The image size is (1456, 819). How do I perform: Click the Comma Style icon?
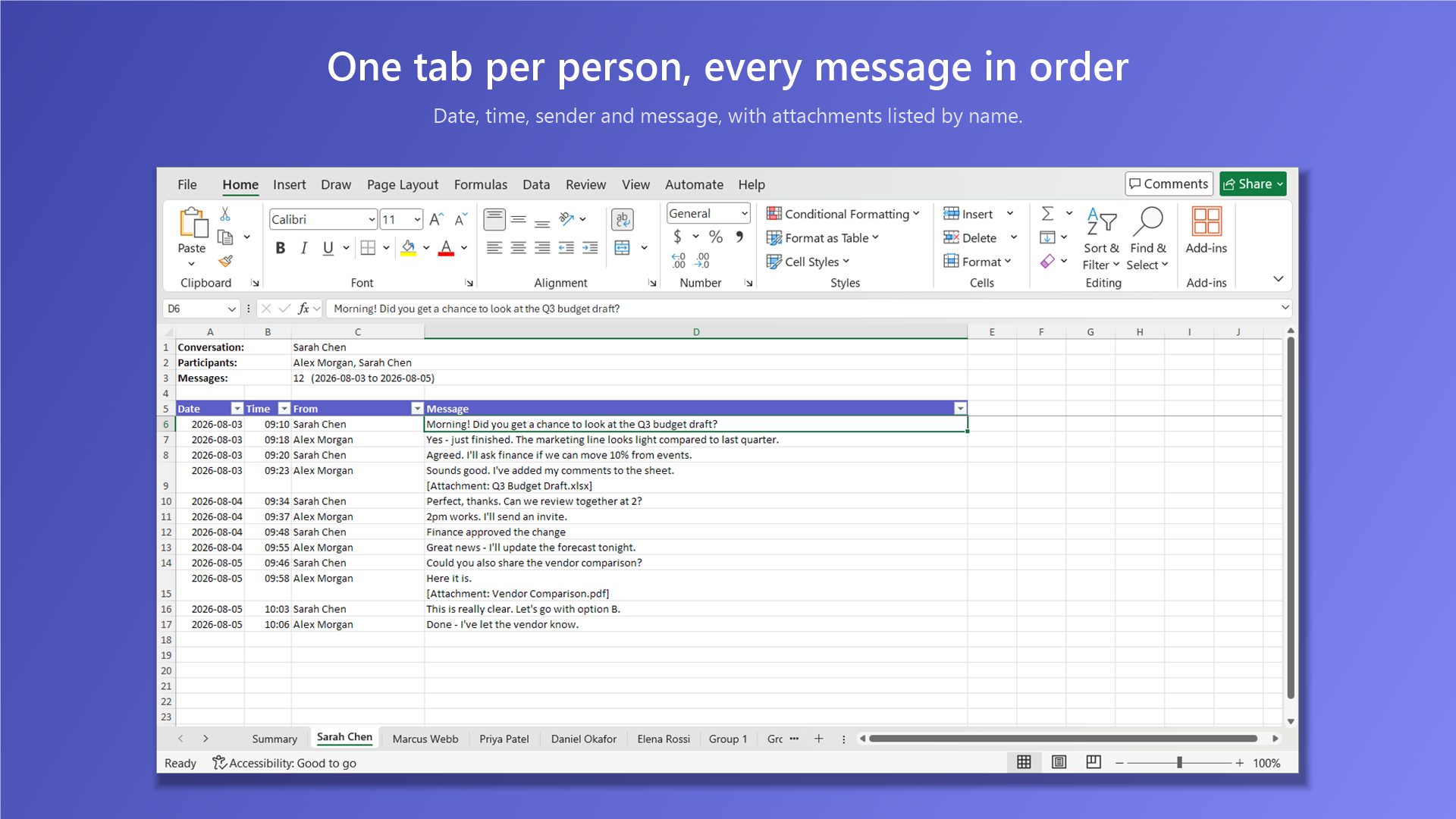click(x=739, y=237)
